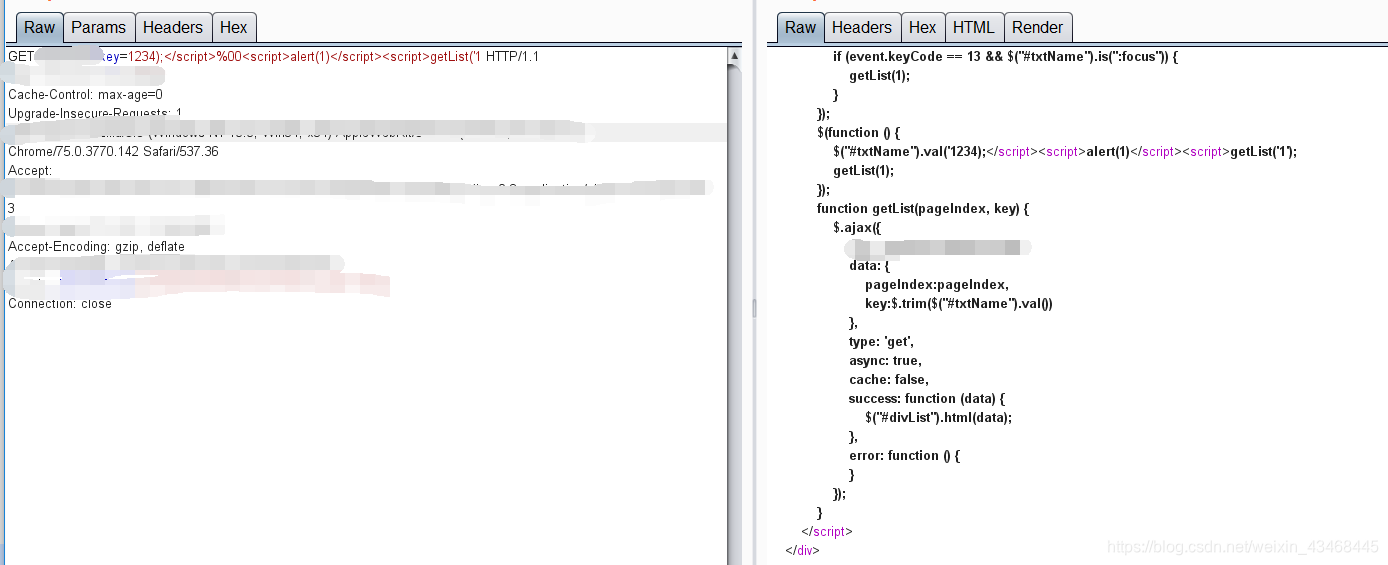The height and width of the screenshot is (565, 1388).
Task: Open the Hex tab in response panel
Action: pos(923,28)
